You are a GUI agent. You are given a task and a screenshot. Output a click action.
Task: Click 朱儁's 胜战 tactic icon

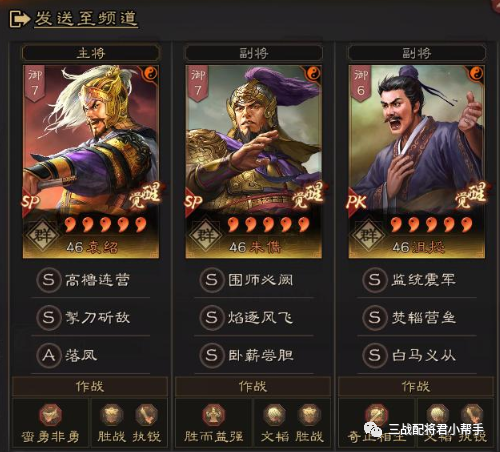(309, 415)
